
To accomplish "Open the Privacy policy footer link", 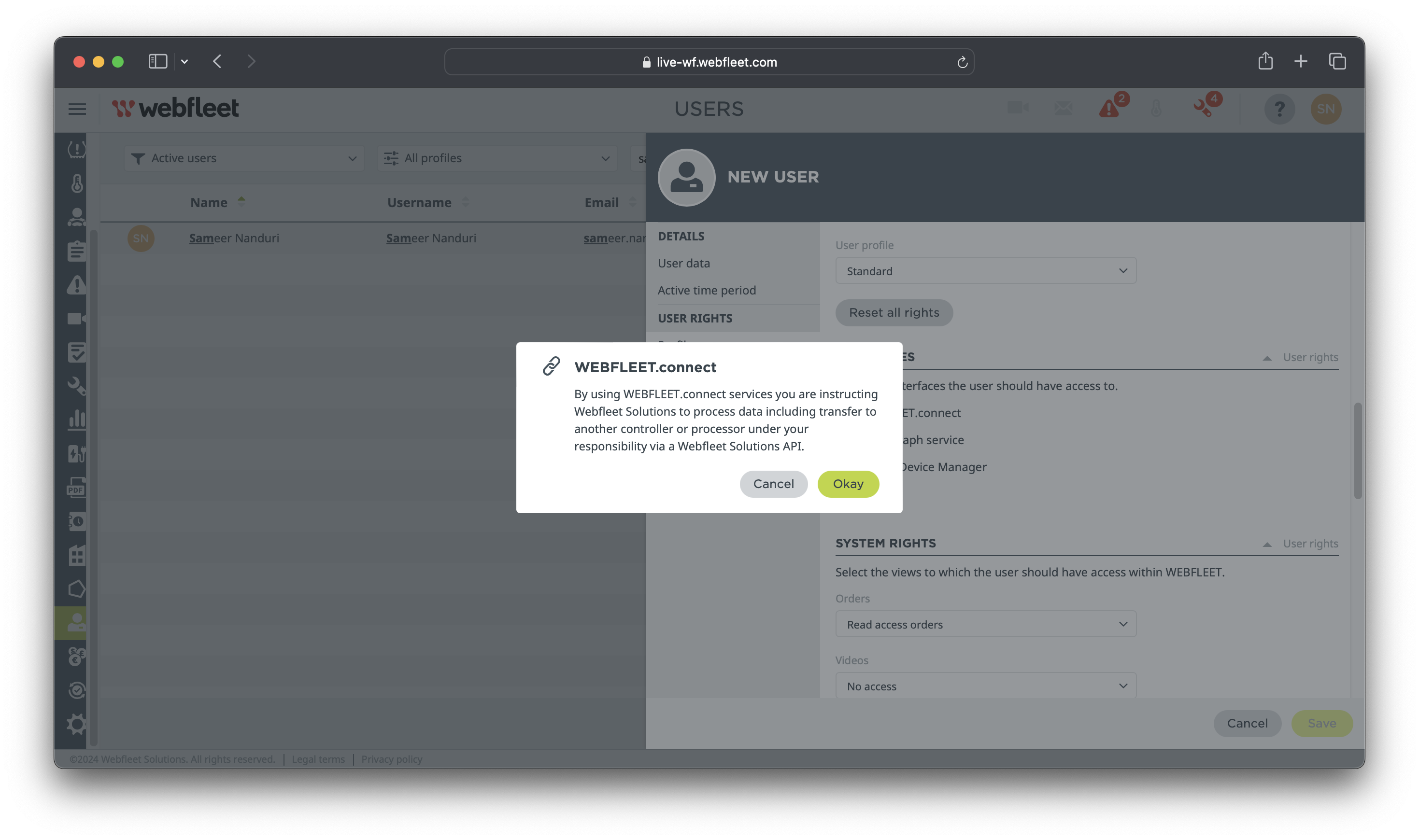I will point(391,760).
